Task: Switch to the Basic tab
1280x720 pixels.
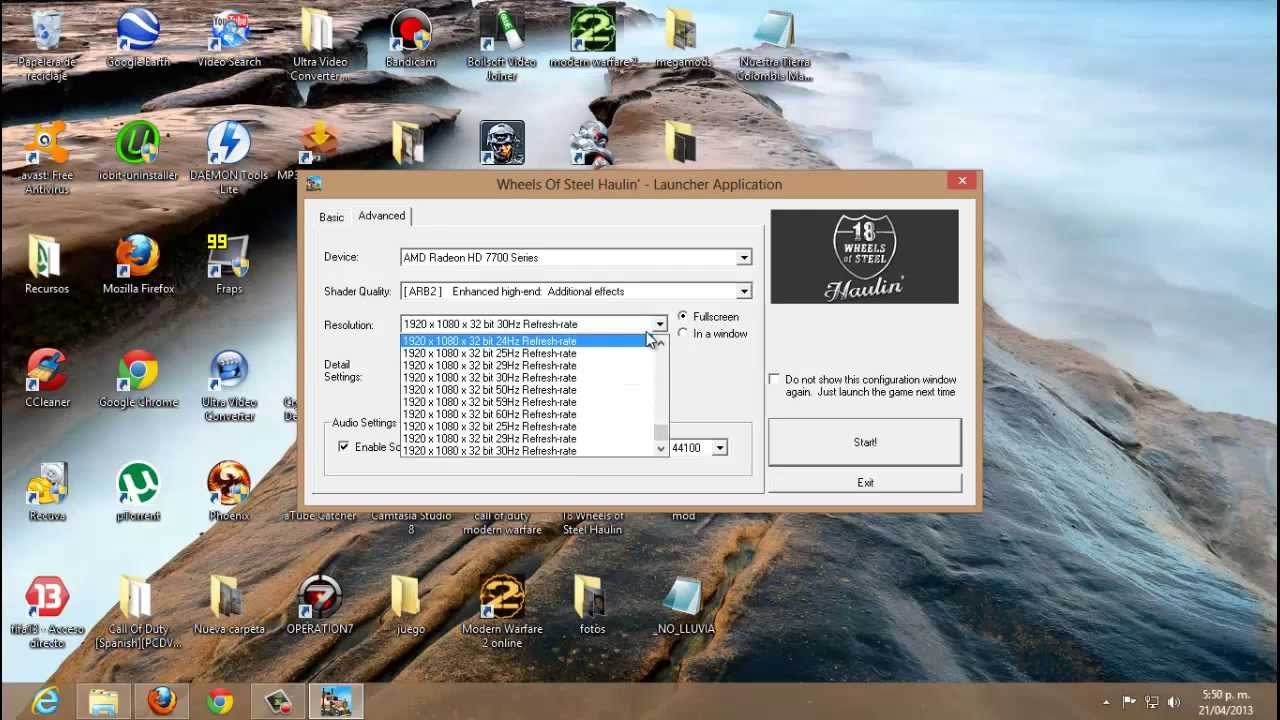Action: [x=331, y=217]
